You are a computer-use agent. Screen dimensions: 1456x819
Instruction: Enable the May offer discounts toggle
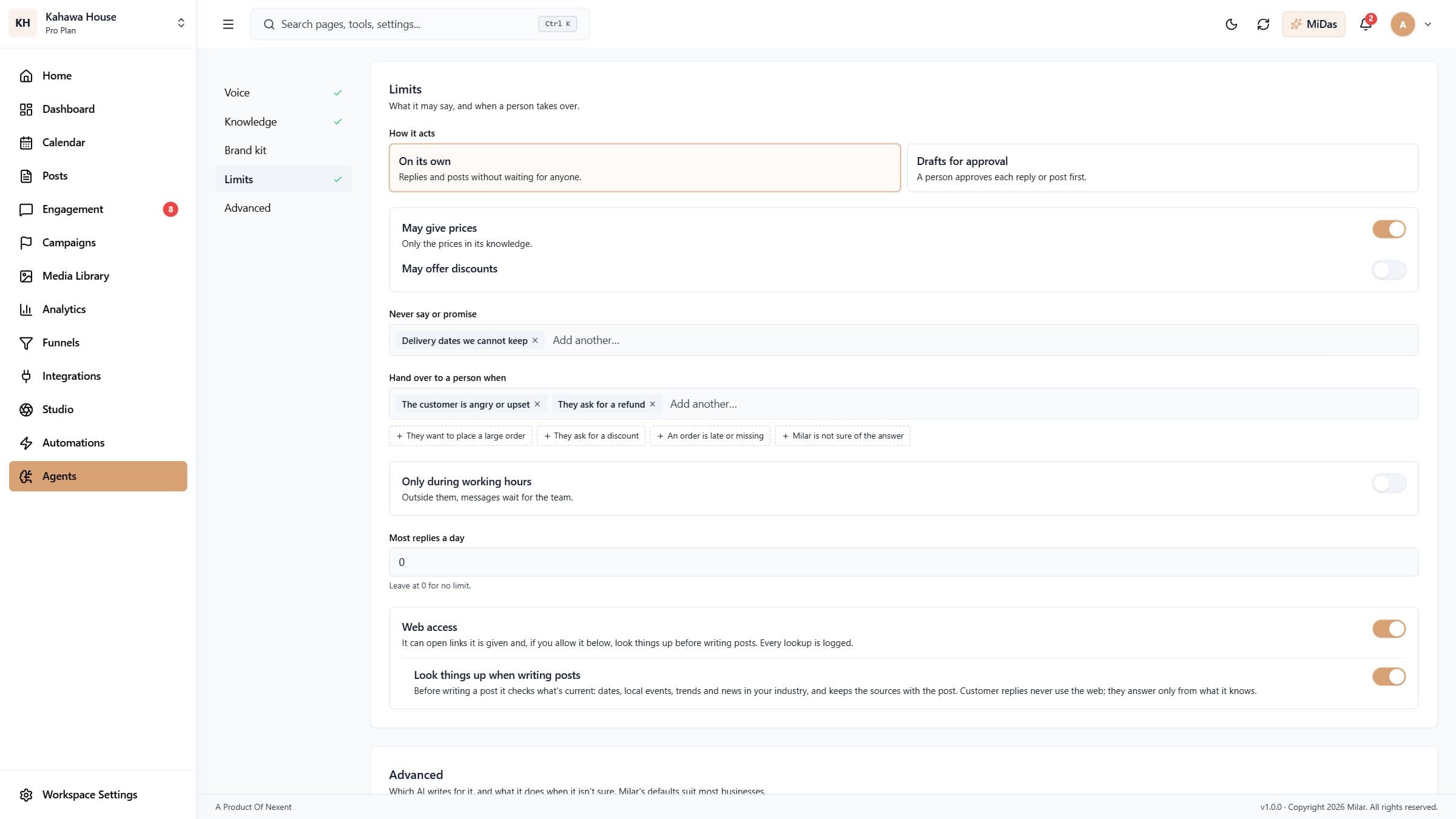coord(1389,270)
